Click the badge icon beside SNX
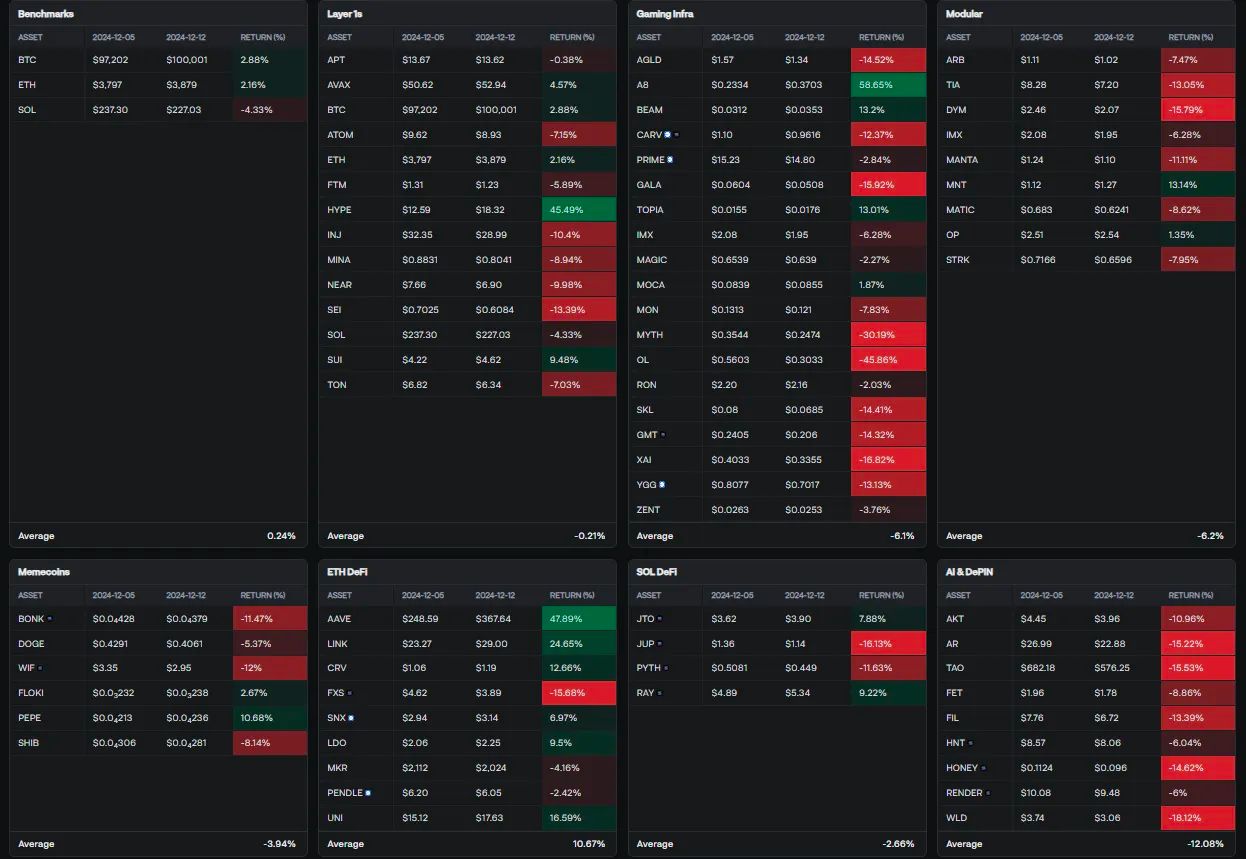This screenshot has width=1246, height=859. 351,717
